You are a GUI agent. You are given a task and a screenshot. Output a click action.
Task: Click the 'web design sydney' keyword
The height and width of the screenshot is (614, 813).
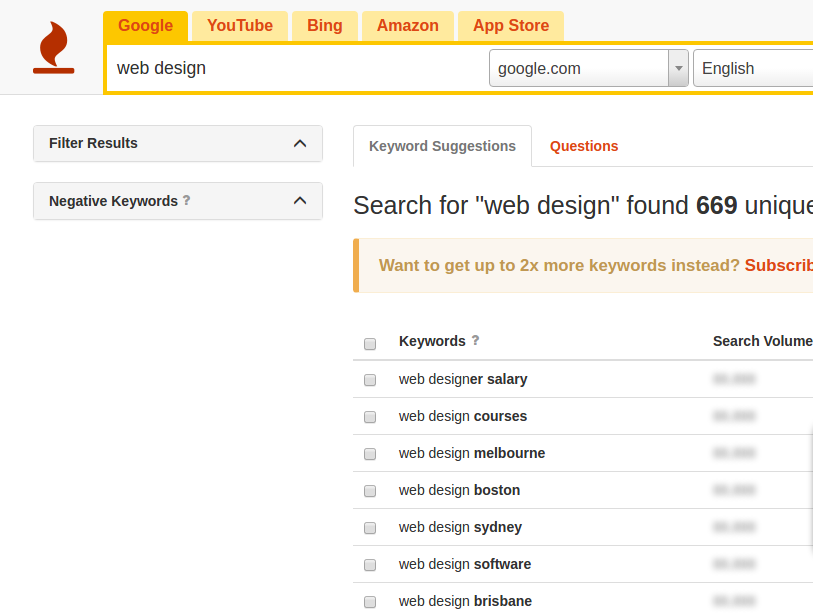460,527
